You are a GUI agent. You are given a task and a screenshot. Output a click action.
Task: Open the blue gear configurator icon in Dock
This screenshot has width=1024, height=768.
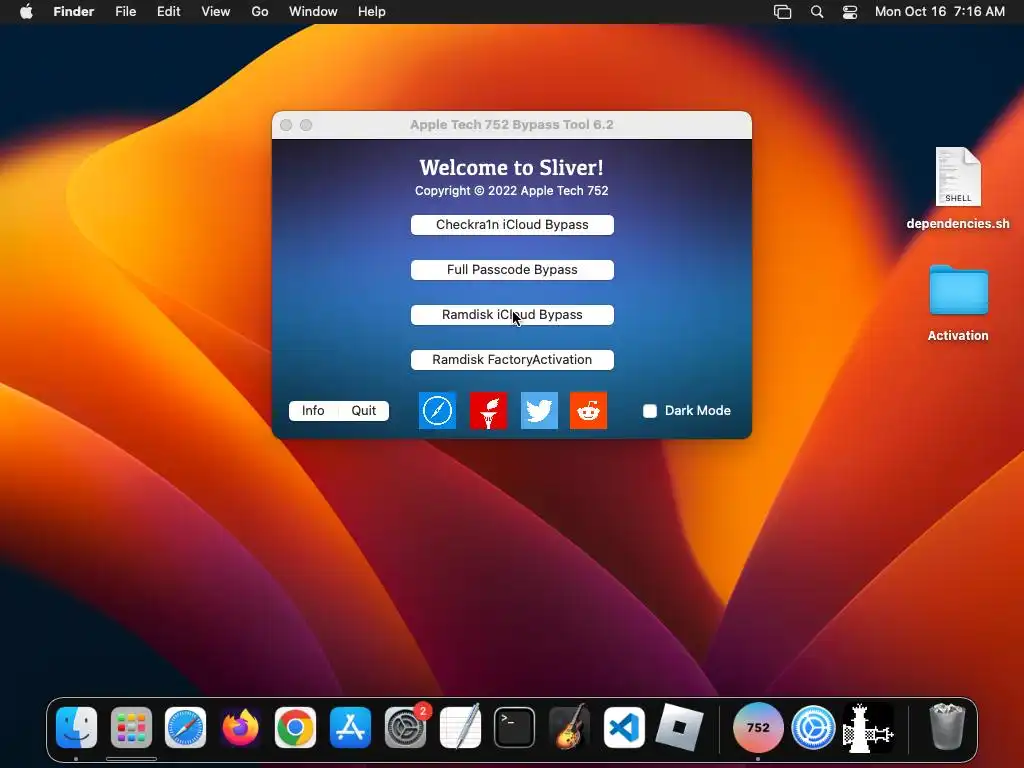[813, 728]
